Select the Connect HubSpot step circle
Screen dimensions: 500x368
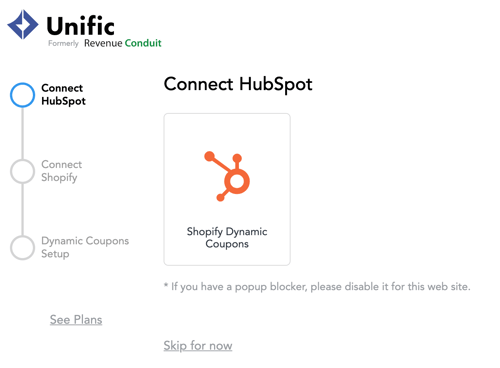22,95
